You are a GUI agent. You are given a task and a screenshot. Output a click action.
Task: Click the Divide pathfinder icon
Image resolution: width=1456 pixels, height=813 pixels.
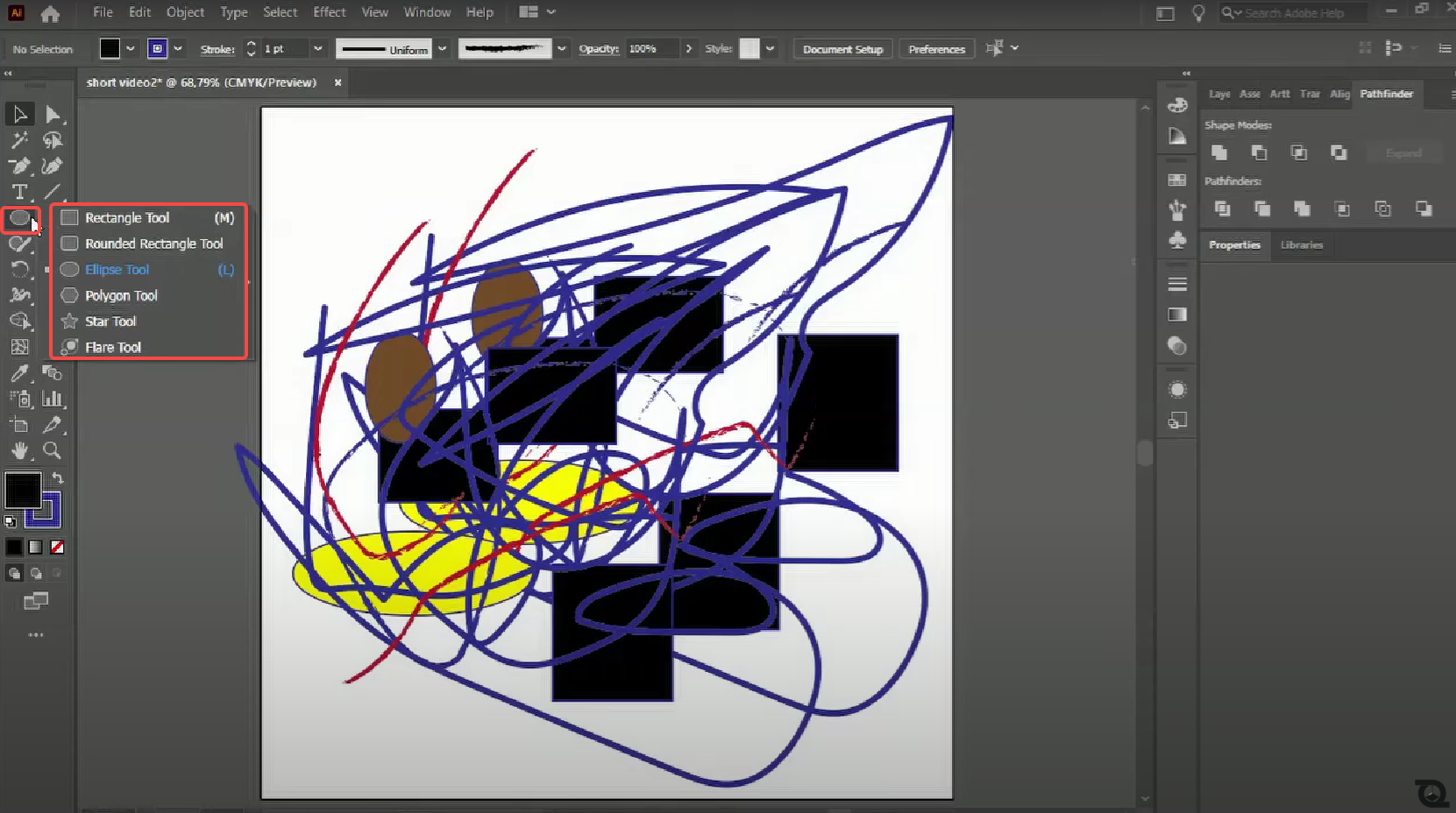pos(1222,209)
